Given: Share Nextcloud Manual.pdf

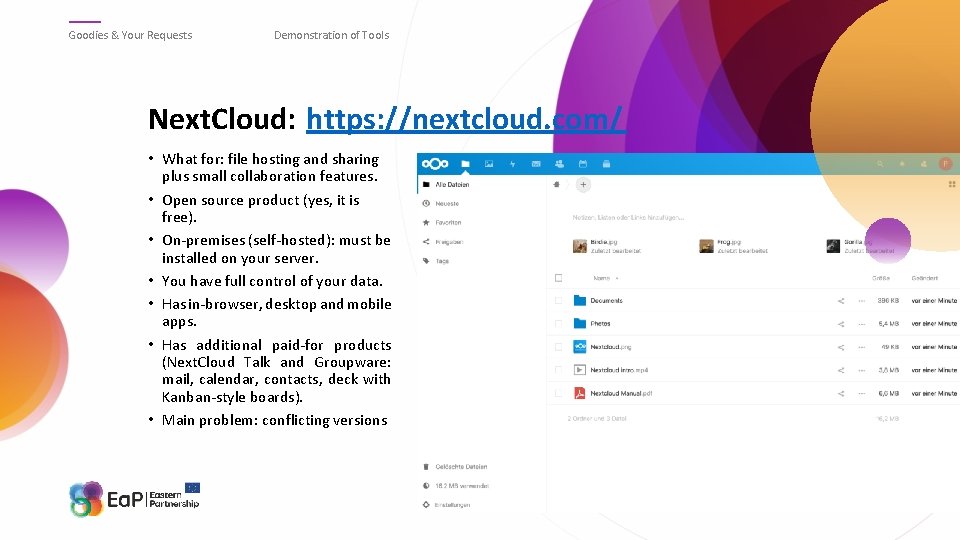Looking at the screenshot, I should [x=841, y=394].
